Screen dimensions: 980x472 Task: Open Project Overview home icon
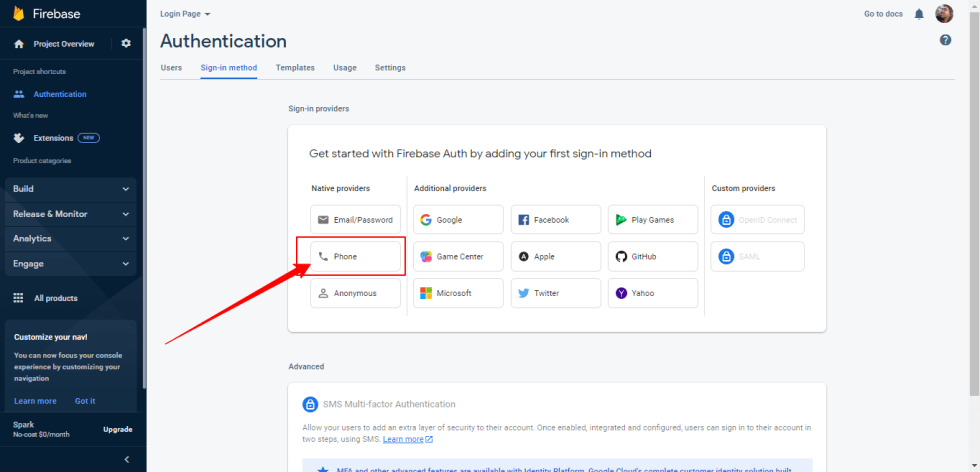19,44
